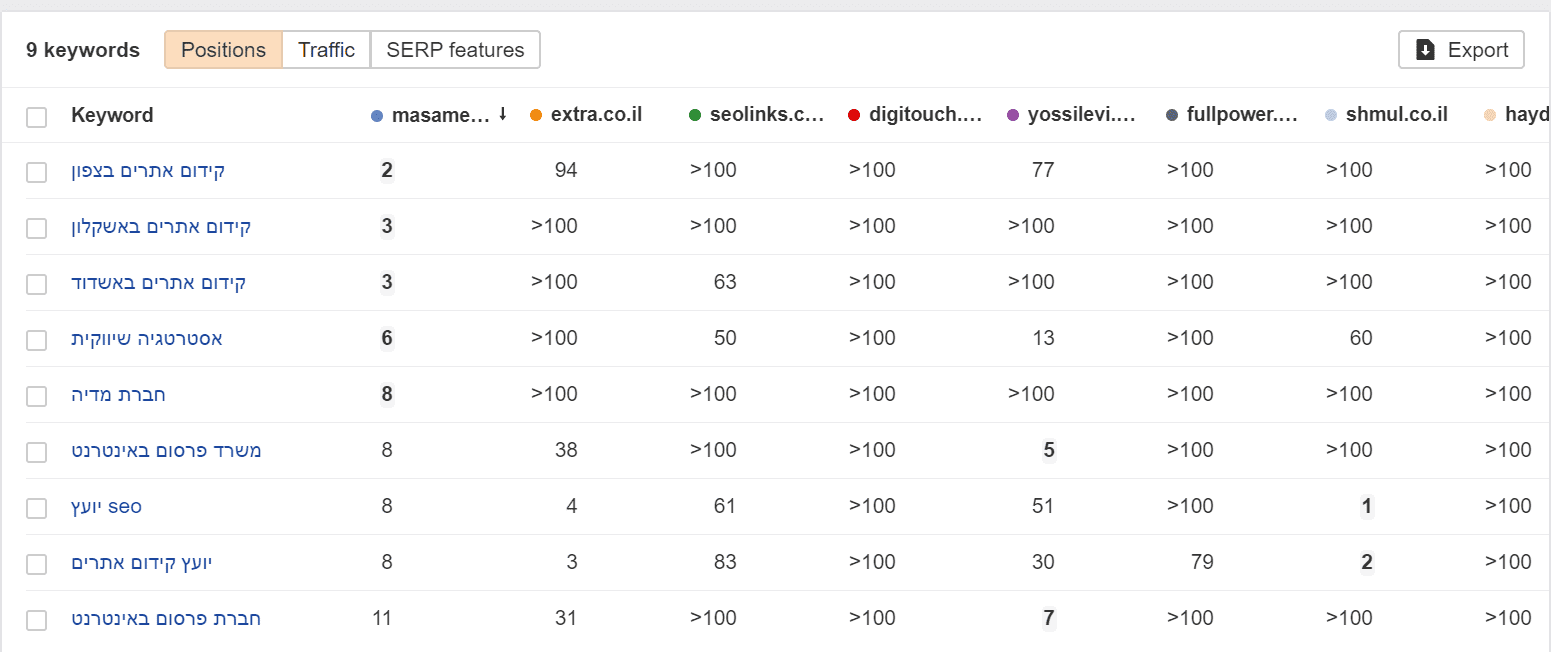Click the Export download icon
Viewport: 1551px width, 652px height.
[x=1426, y=50]
